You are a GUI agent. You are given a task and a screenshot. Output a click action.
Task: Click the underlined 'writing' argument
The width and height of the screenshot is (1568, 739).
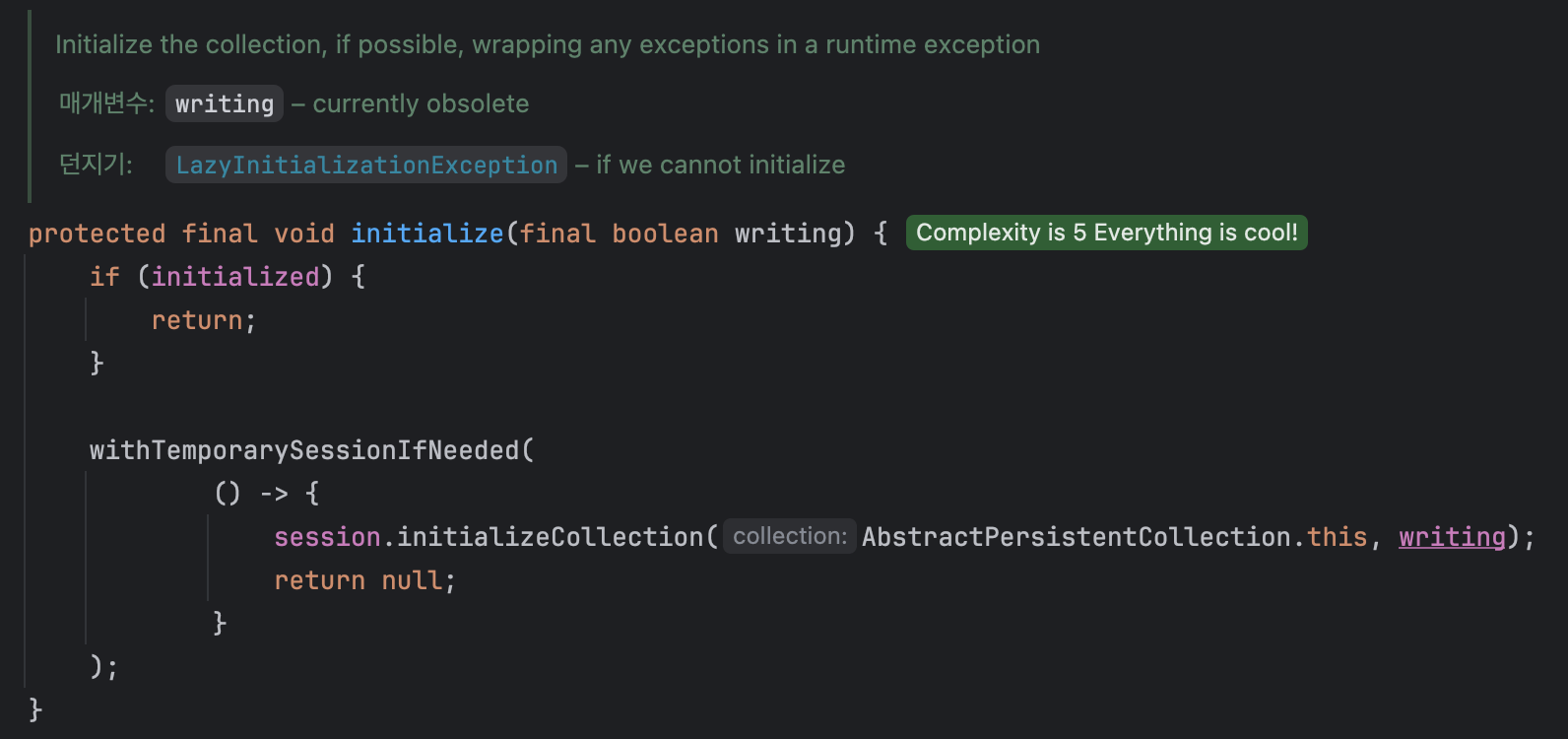(1452, 537)
